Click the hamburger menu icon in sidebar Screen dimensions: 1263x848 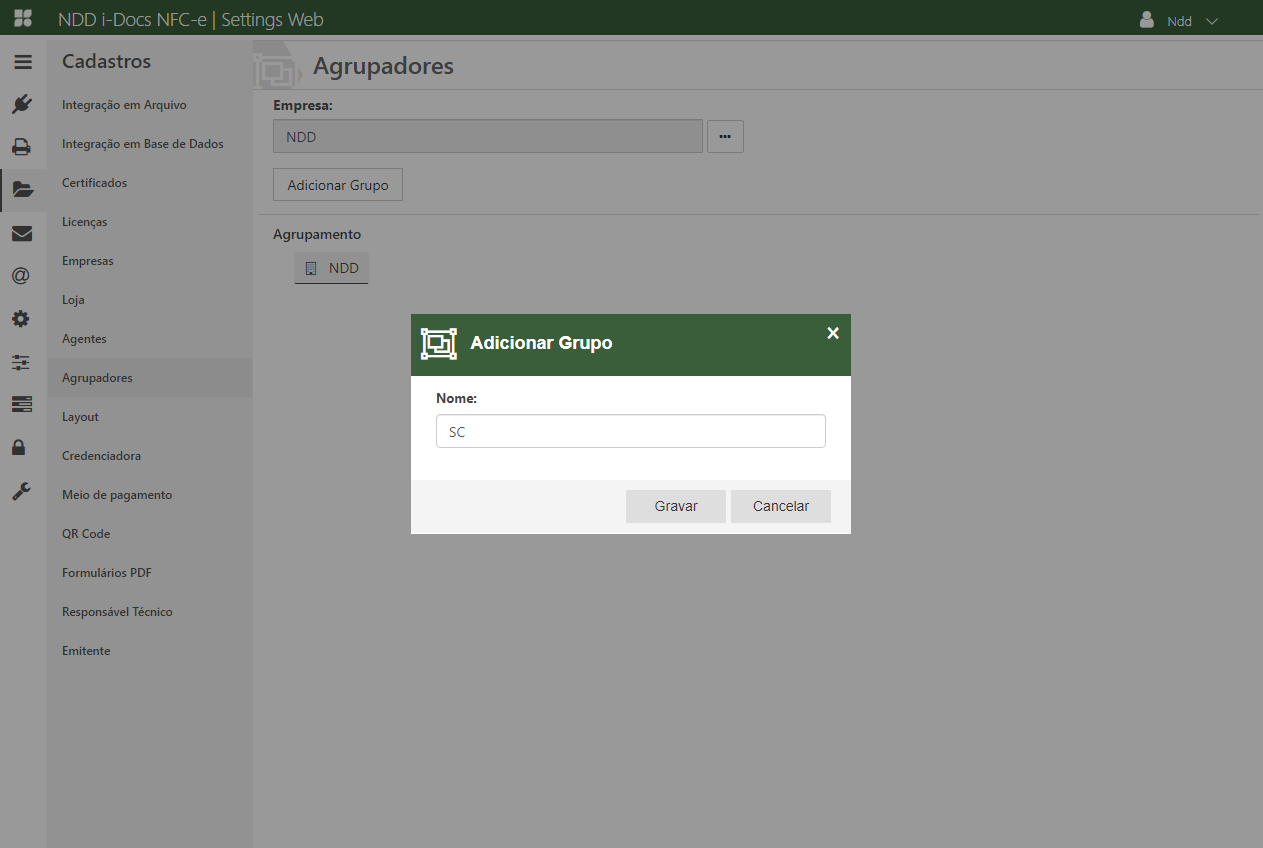point(22,62)
